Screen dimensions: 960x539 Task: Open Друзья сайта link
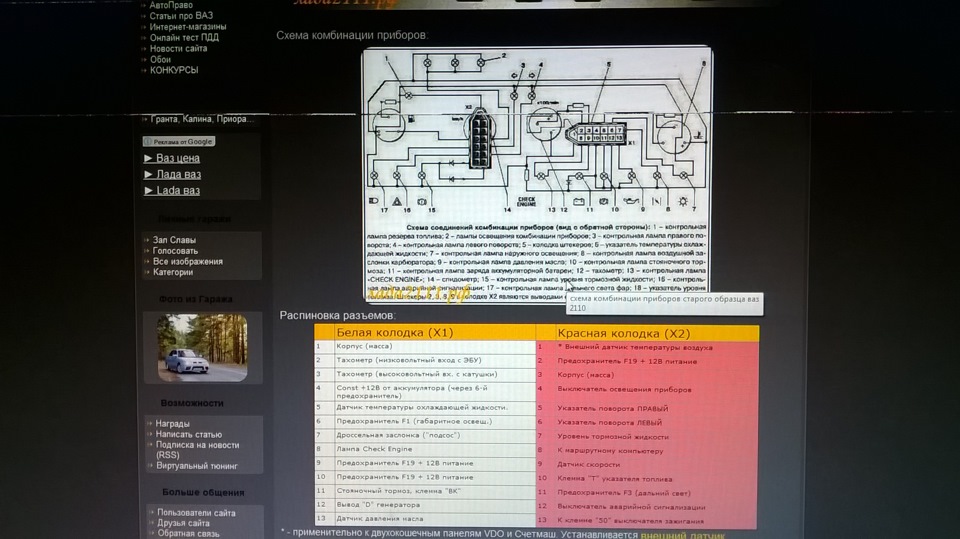tap(183, 523)
